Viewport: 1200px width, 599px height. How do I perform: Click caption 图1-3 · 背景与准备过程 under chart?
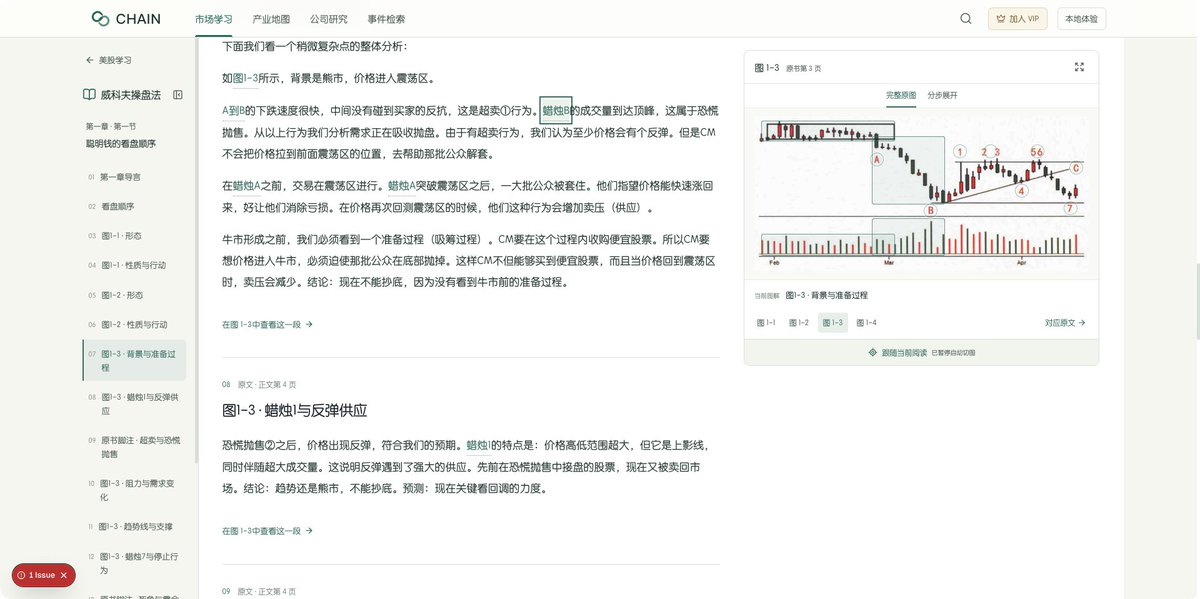click(827, 295)
